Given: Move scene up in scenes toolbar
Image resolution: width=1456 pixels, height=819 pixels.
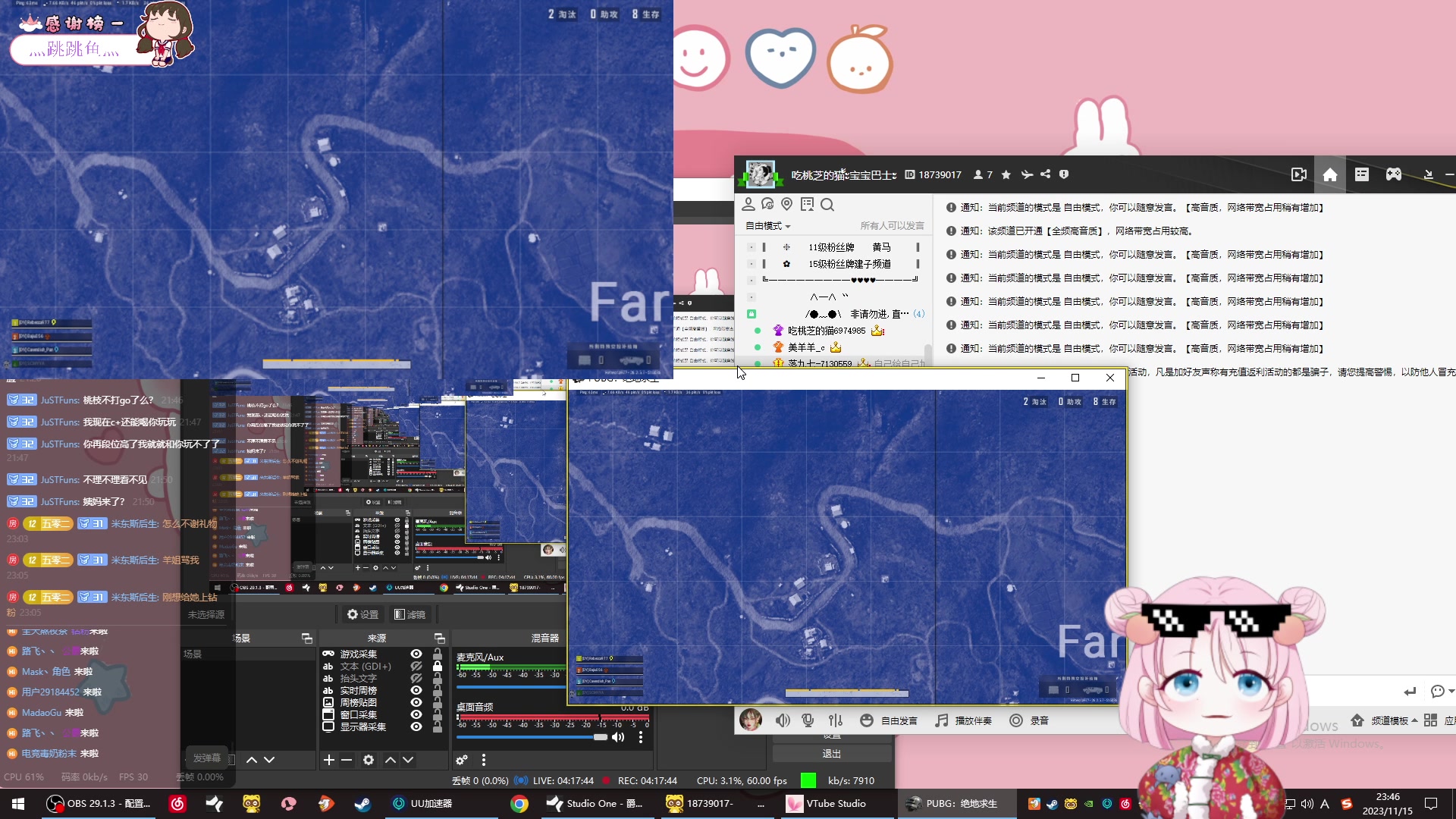Looking at the screenshot, I should tap(252, 760).
